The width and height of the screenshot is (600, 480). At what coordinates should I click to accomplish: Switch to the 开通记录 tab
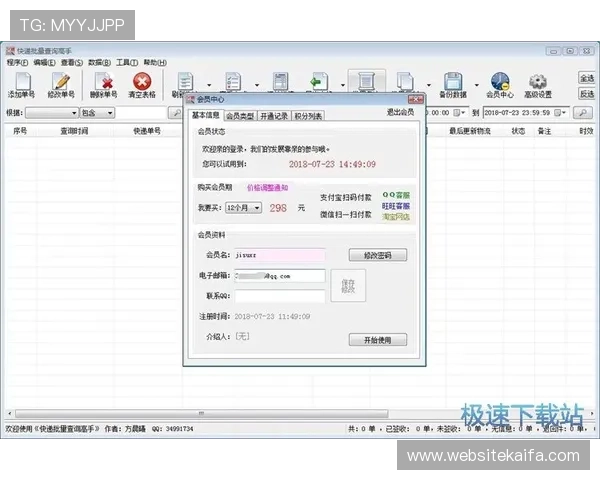(274, 116)
